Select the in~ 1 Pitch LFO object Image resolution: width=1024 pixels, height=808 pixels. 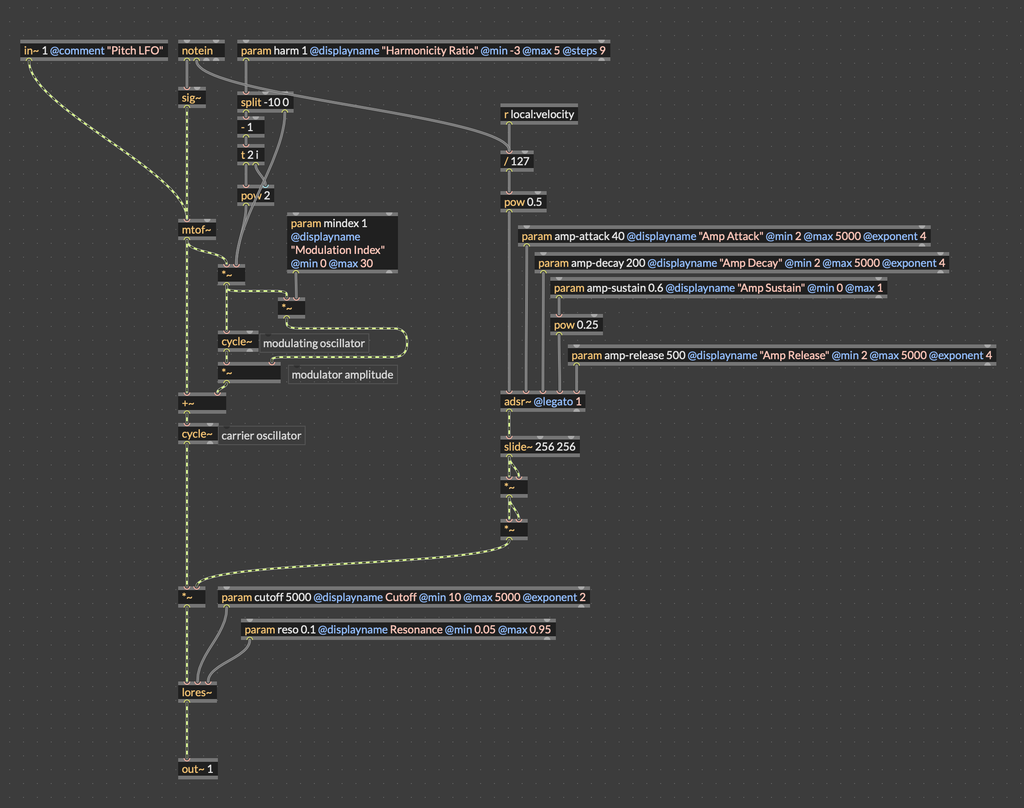point(93,50)
